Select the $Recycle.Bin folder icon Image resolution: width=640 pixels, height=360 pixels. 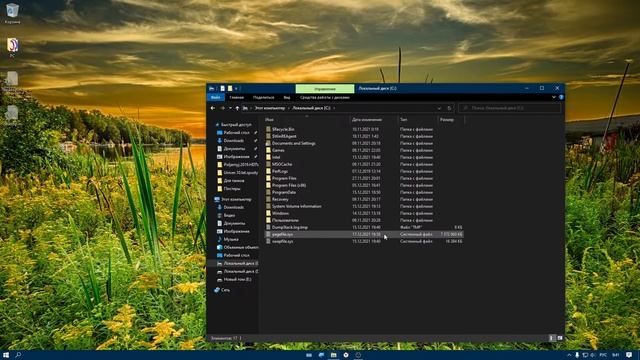click(x=268, y=129)
